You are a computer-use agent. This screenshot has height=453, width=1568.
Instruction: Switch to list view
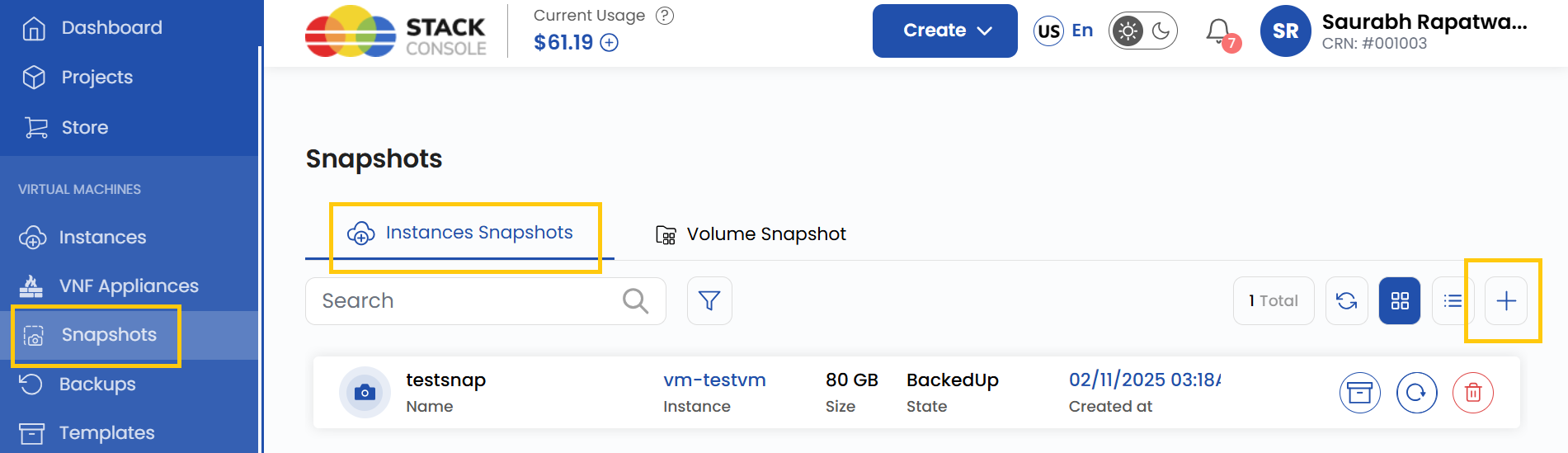point(1453,300)
